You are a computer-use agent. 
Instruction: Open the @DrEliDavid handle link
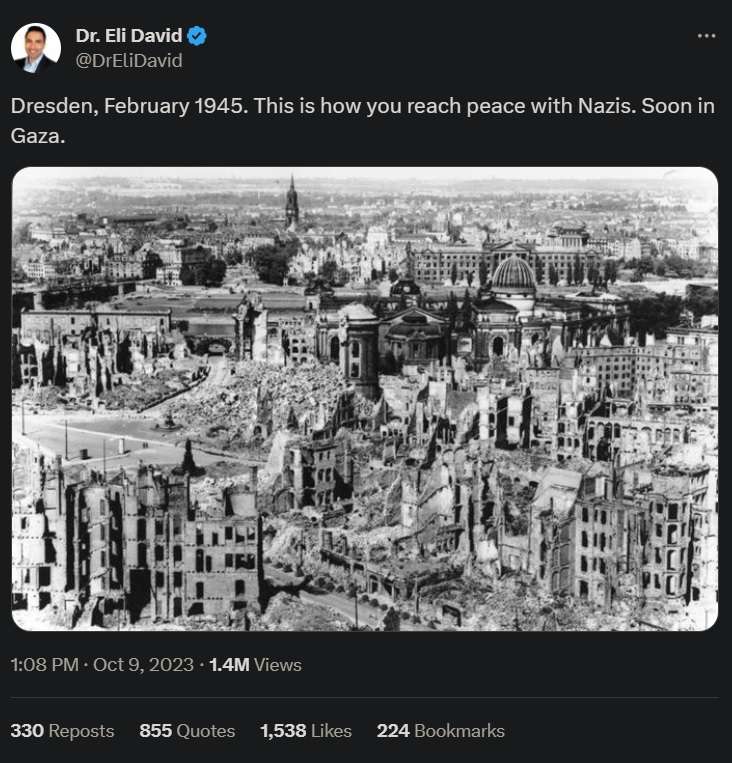128,60
